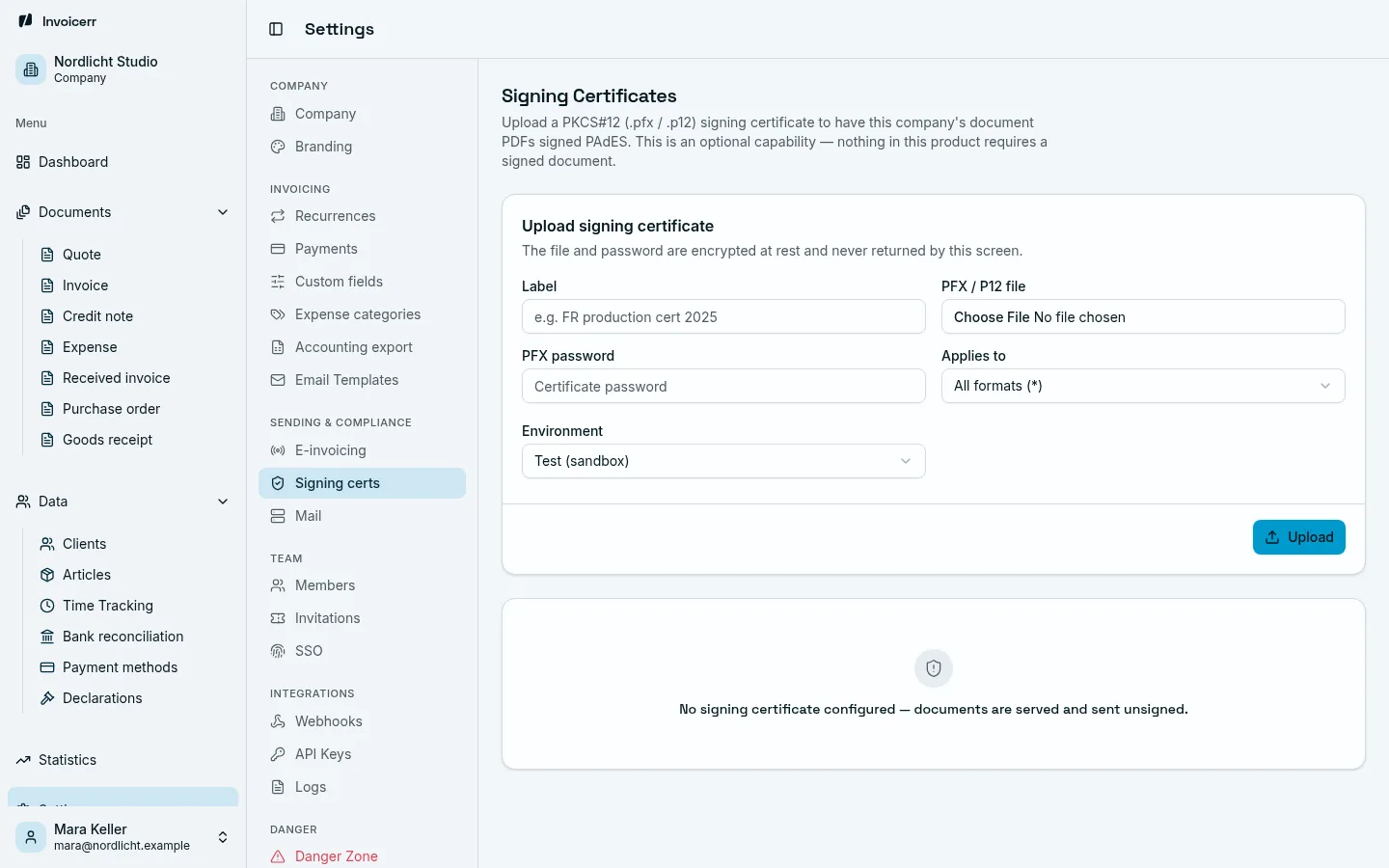The image size is (1389, 868).
Task: Go to Branding settings
Action: [x=362, y=147]
